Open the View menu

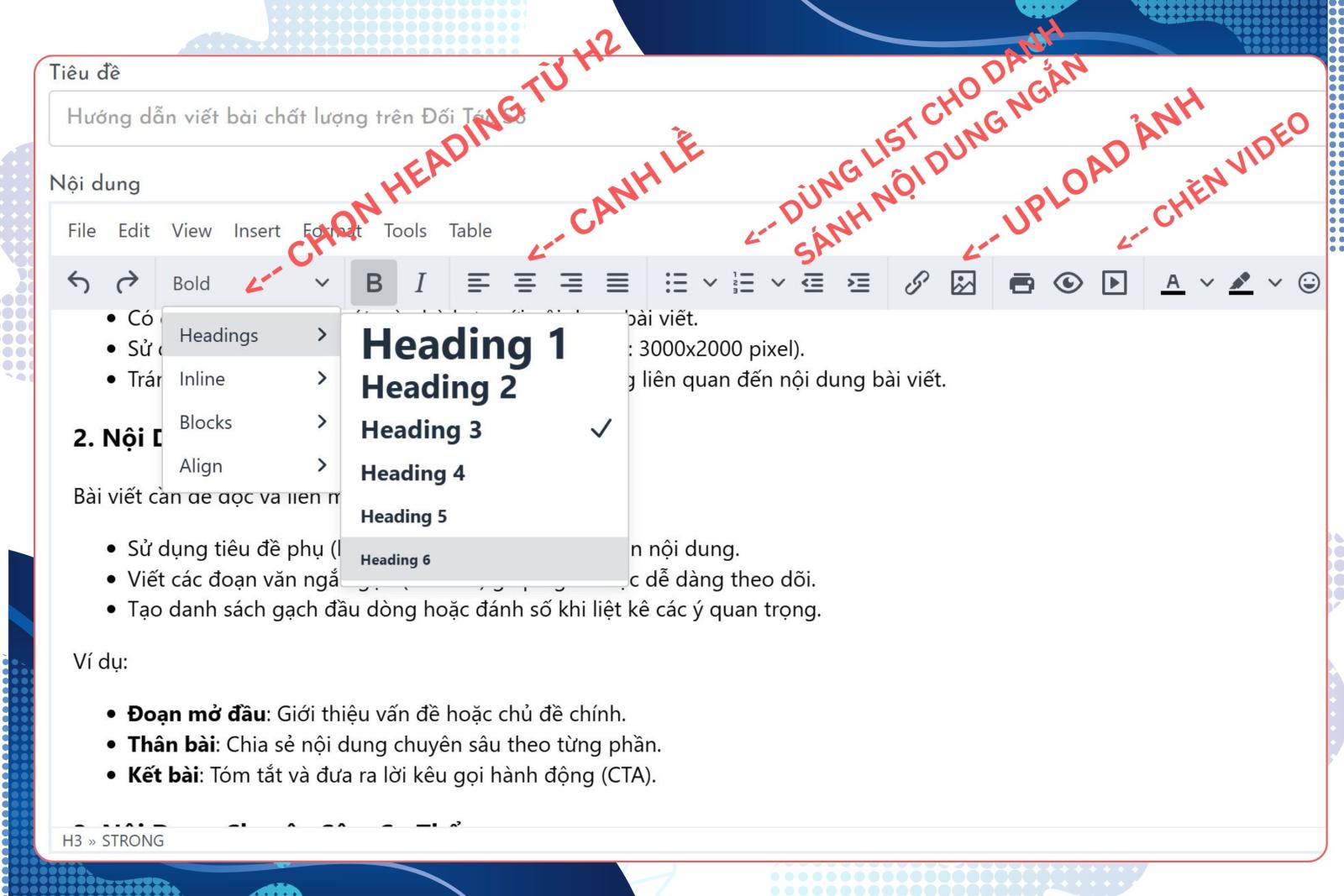point(192,231)
